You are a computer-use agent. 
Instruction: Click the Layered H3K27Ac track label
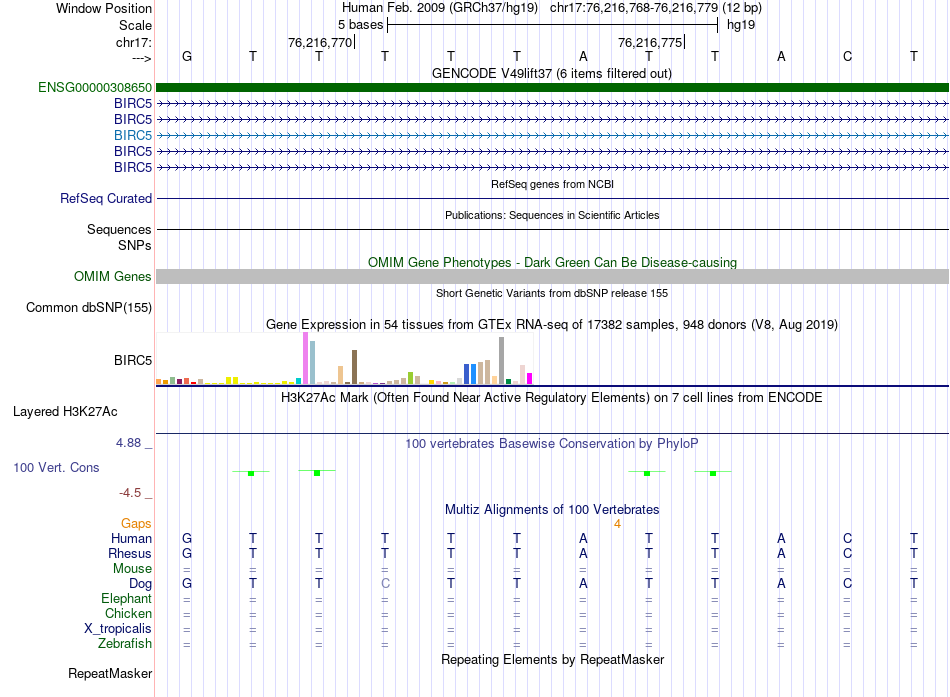click(65, 412)
